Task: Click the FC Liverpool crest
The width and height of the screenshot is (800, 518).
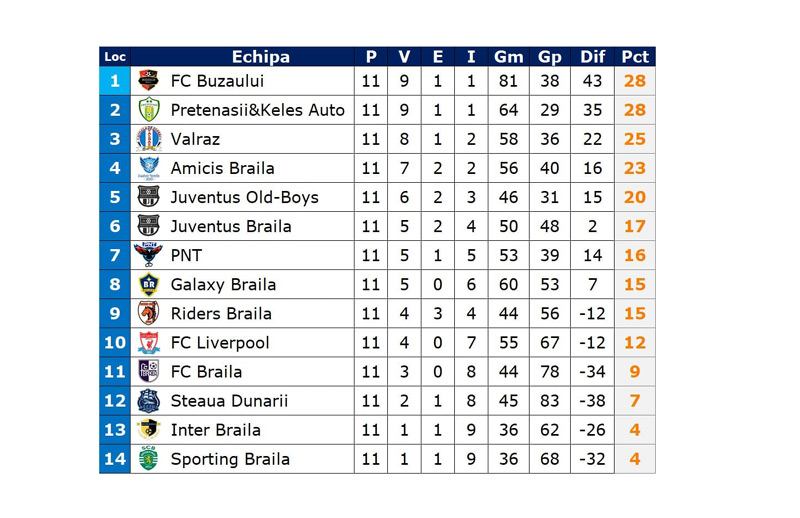Action: 148,343
